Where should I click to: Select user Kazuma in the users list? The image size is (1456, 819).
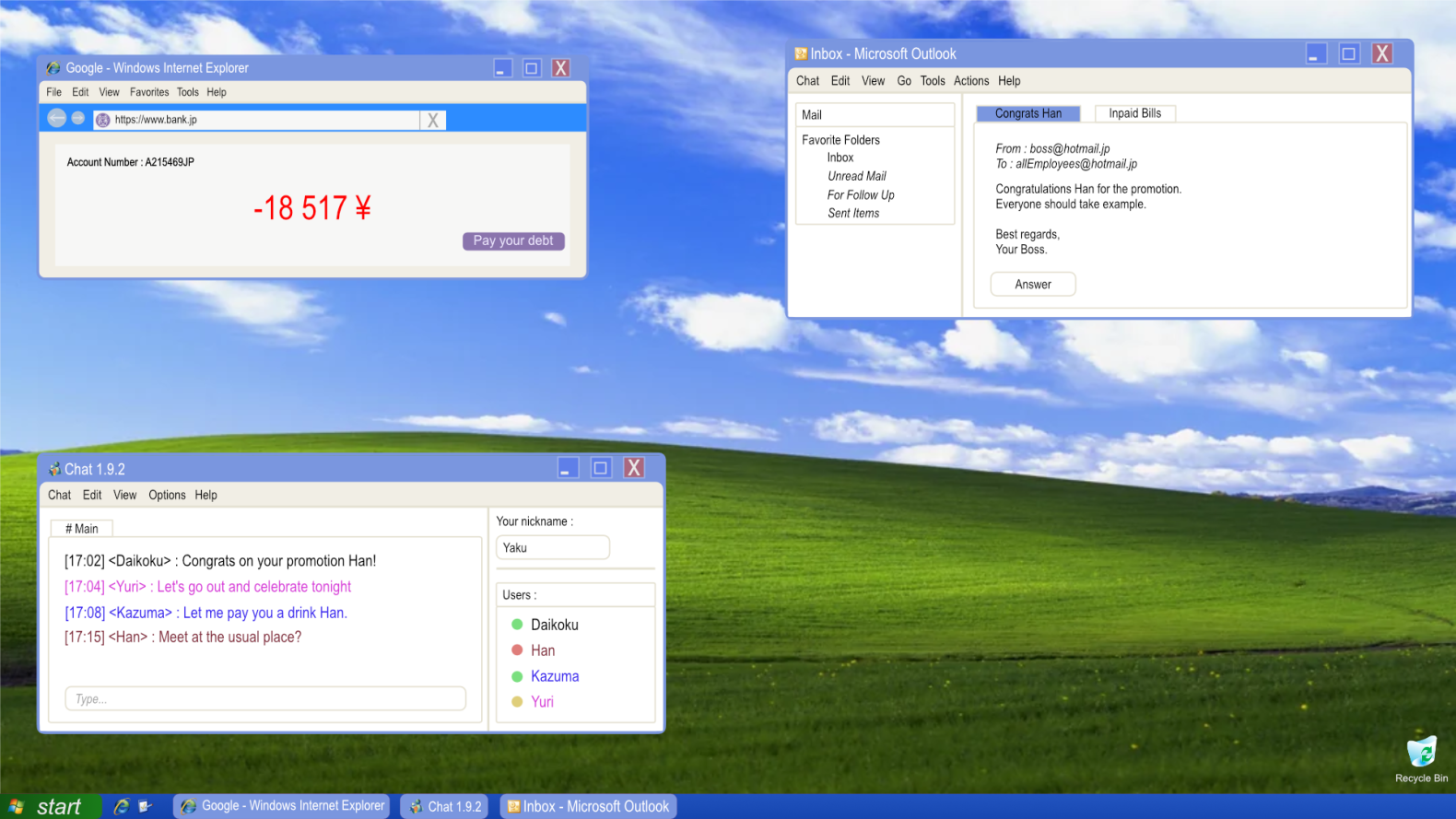click(555, 676)
